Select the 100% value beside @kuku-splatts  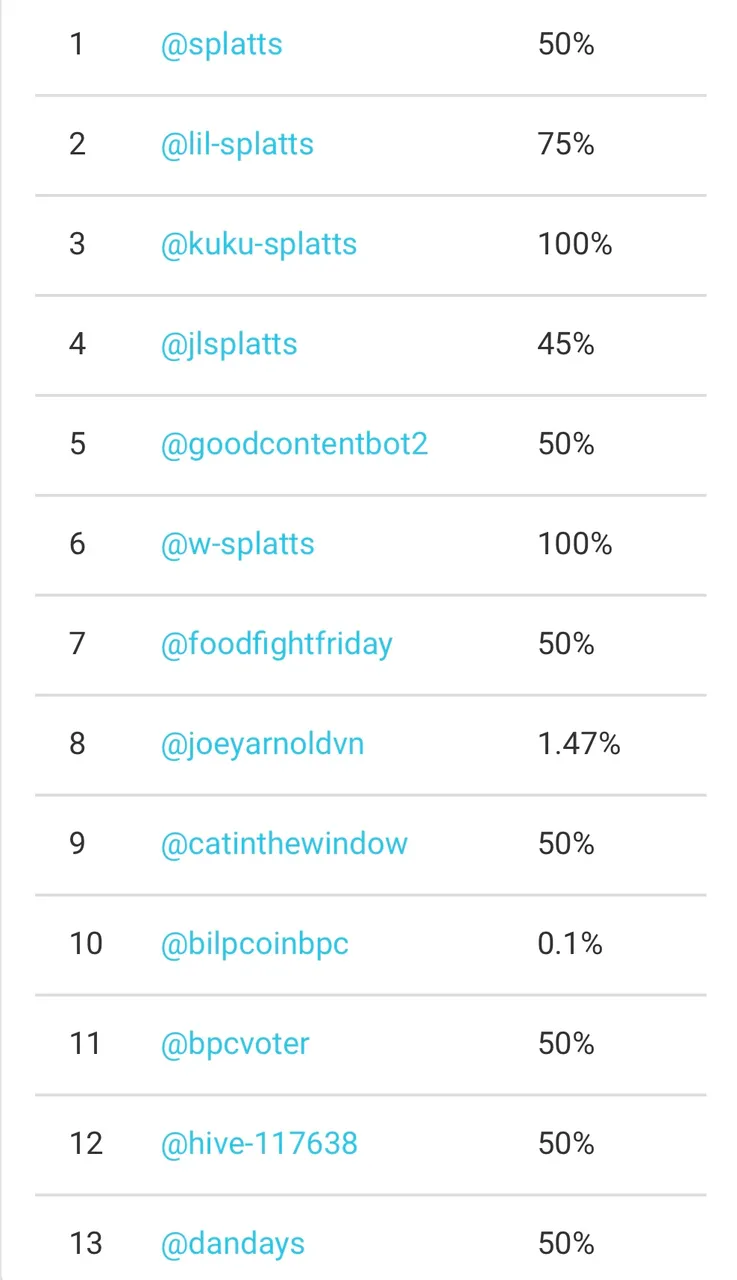coord(575,244)
